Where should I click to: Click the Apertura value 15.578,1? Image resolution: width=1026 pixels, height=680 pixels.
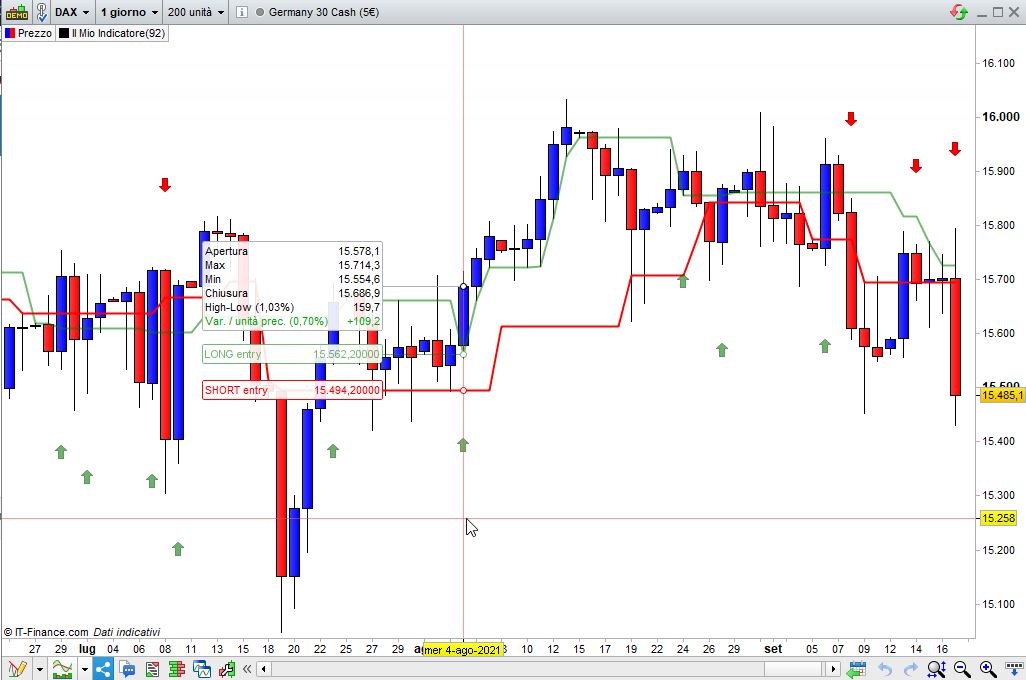click(x=359, y=251)
